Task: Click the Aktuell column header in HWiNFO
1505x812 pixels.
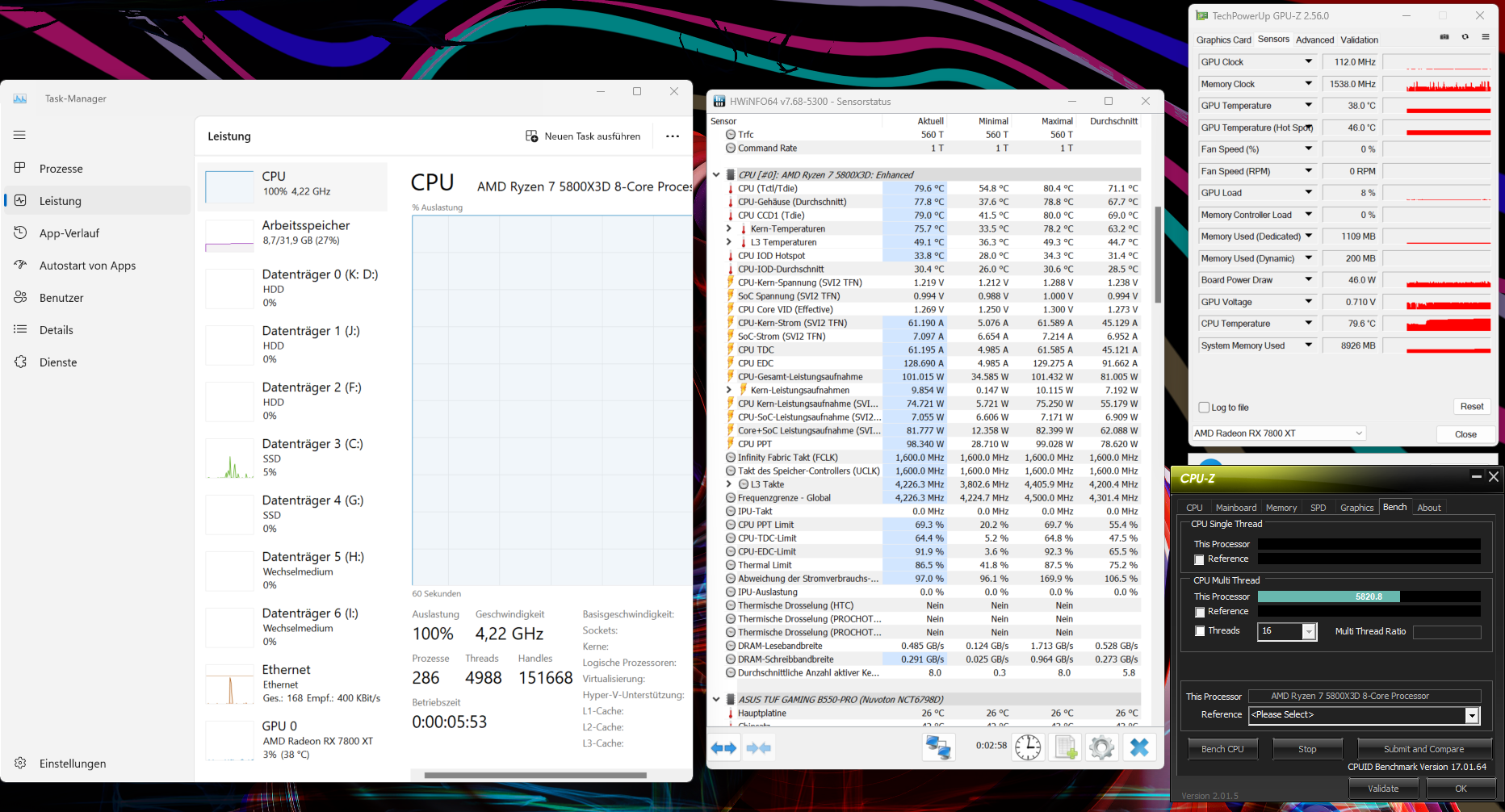Action: 930,121
